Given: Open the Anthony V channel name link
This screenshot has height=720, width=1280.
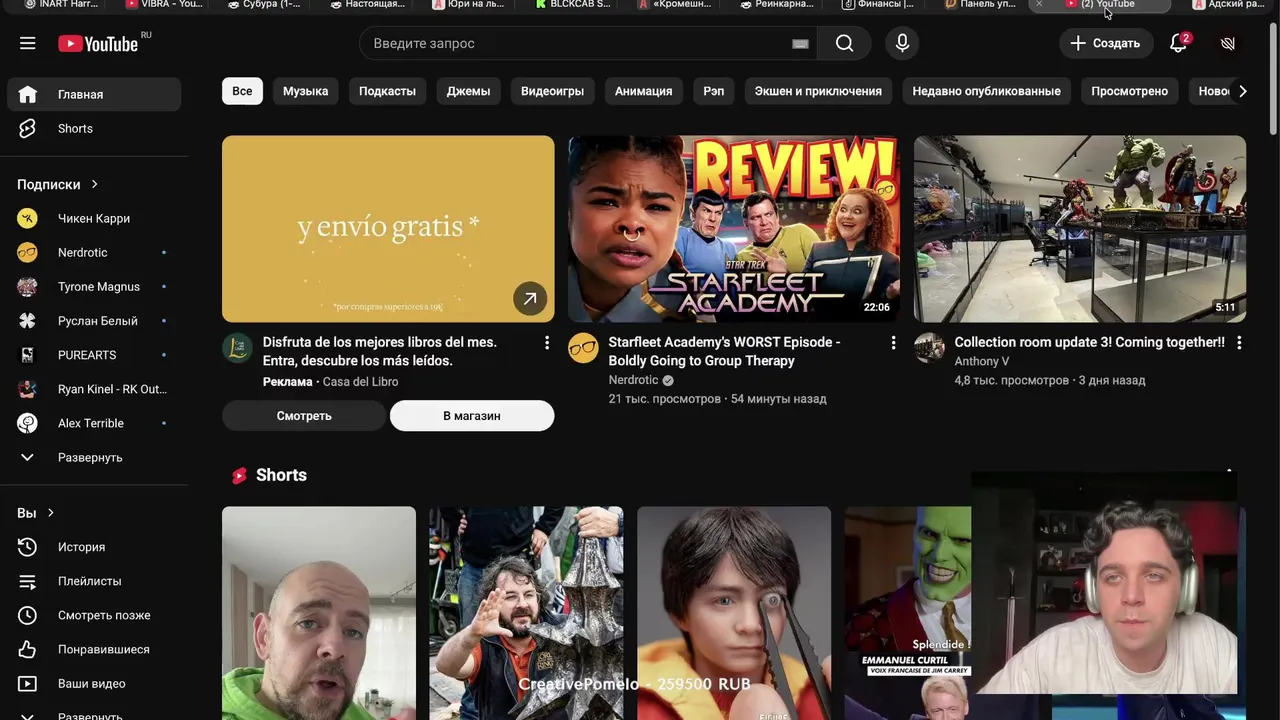Looking at the screenshot, I should (x=981, y=361).
